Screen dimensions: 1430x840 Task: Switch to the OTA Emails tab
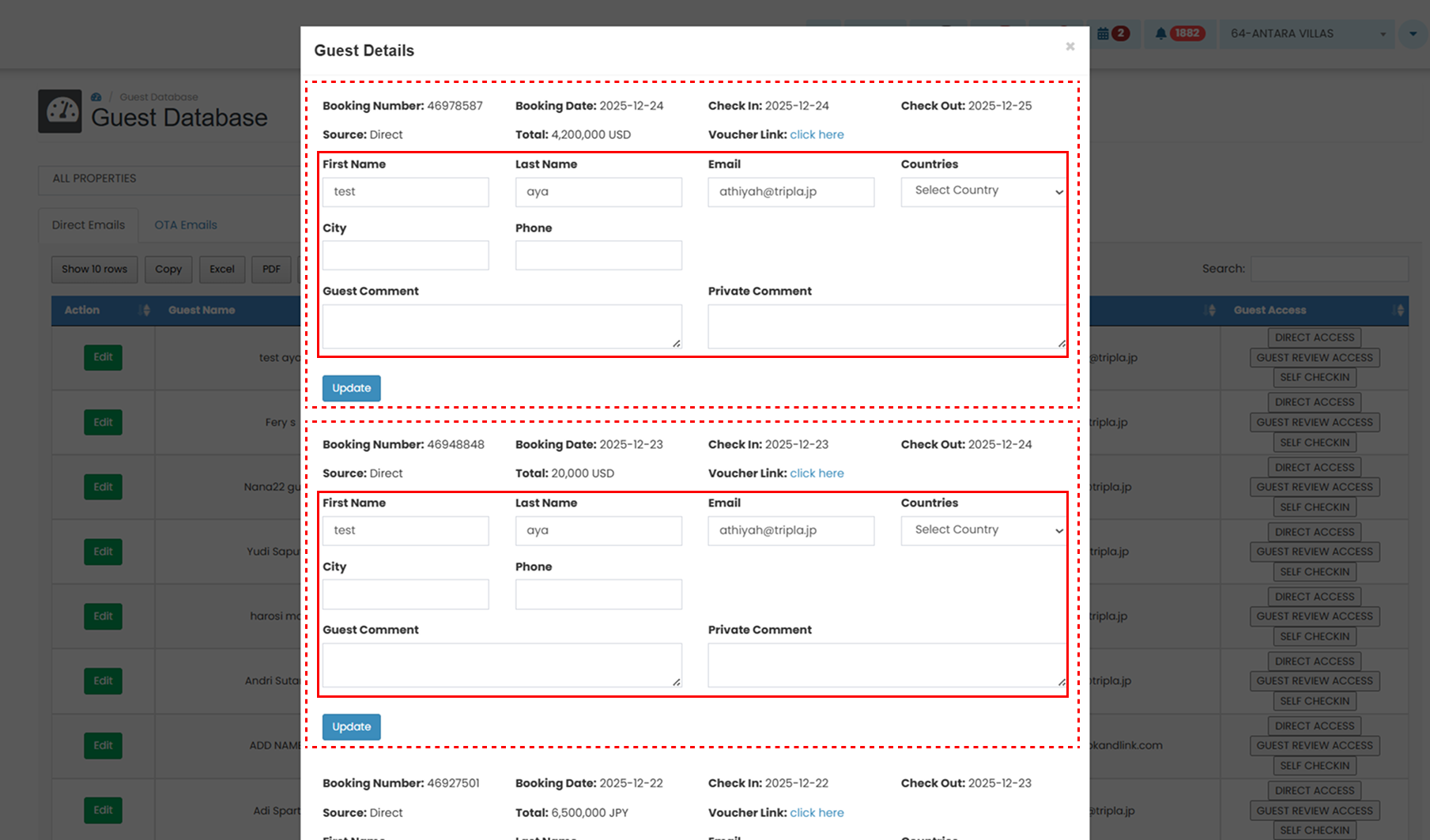(184, 224)
